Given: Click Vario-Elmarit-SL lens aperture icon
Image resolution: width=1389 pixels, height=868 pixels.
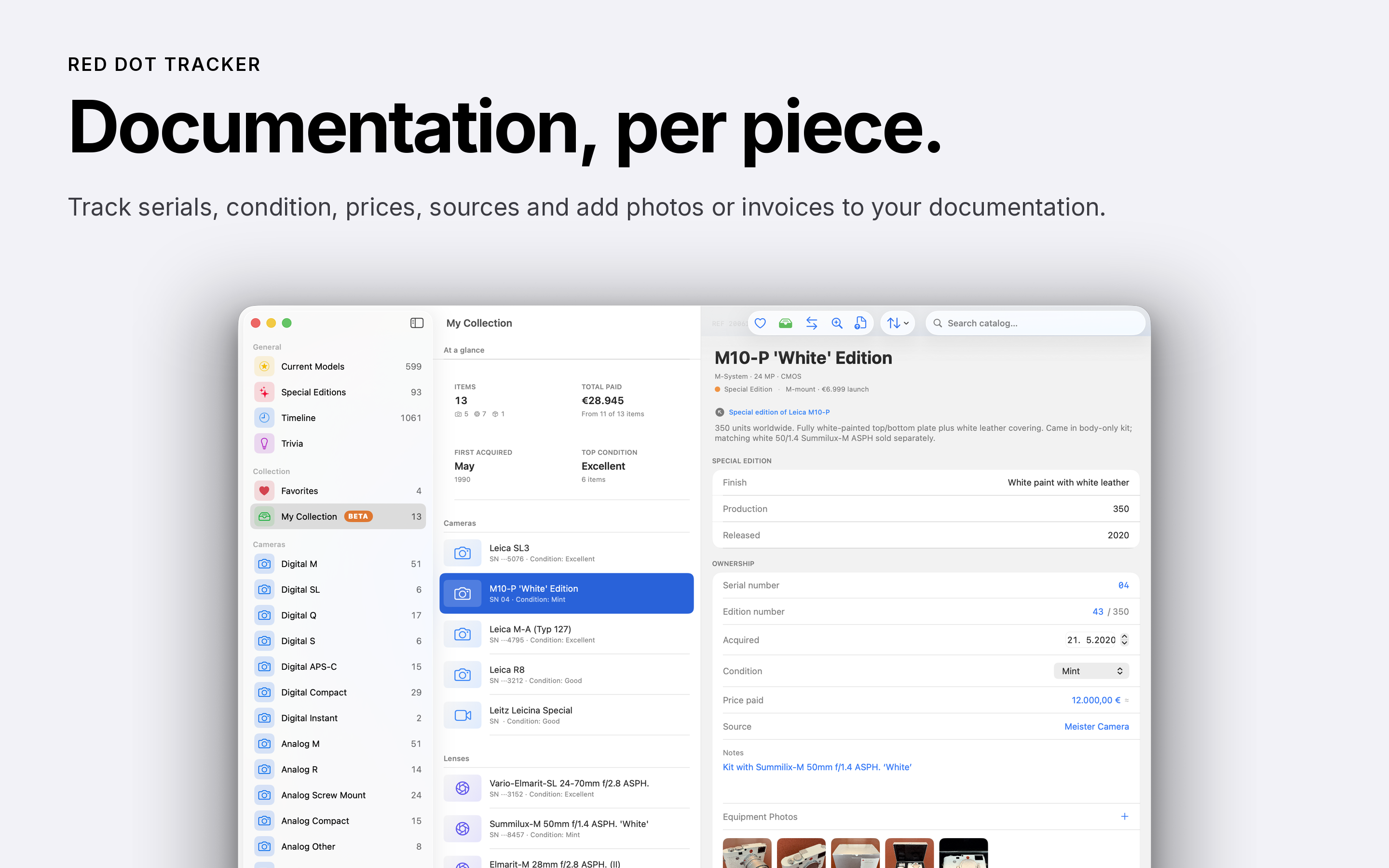Looking at the screenshot, I should point(462,788).
